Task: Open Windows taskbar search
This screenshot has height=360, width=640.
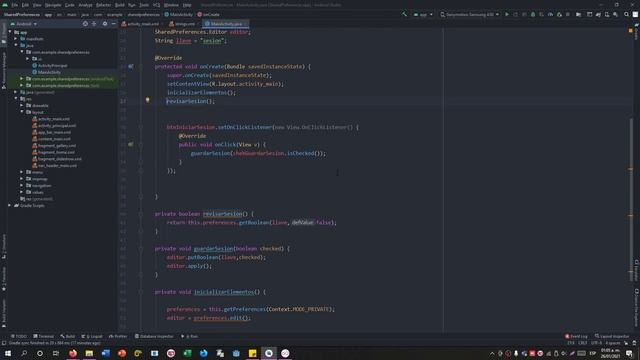Action: (x=24, y=353)
